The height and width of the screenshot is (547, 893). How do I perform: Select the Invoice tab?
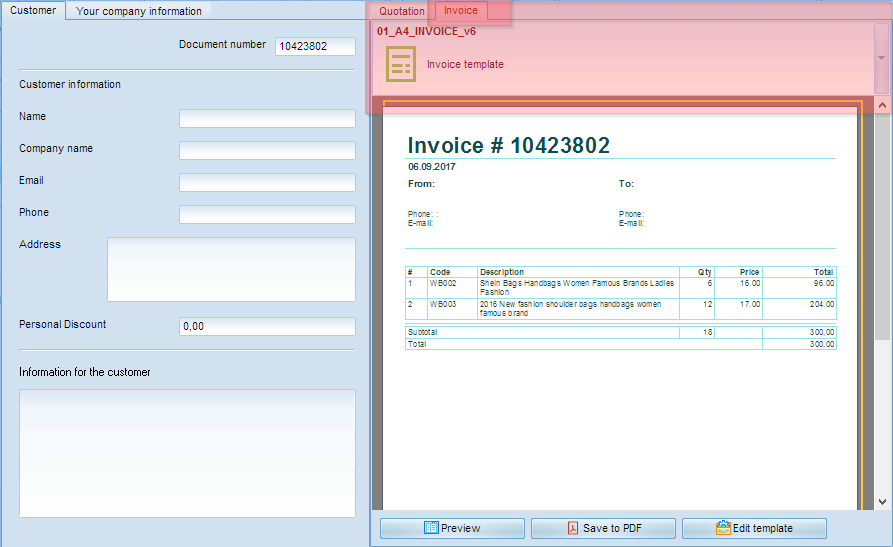click(461, 10)
